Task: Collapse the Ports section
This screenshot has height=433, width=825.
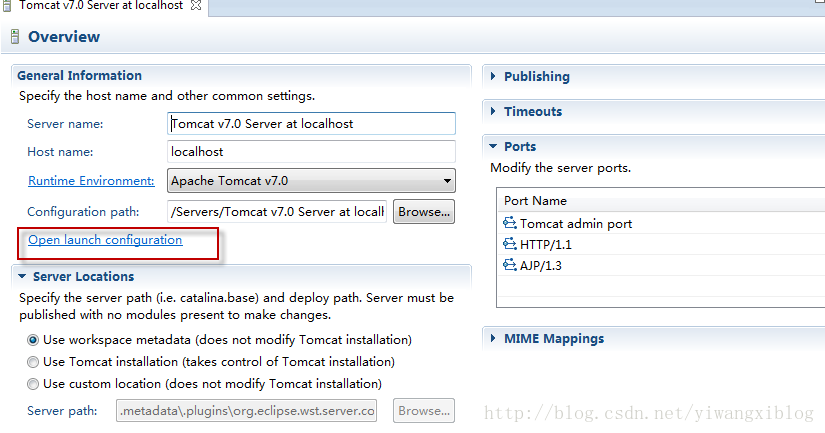Action: (493, 146)
